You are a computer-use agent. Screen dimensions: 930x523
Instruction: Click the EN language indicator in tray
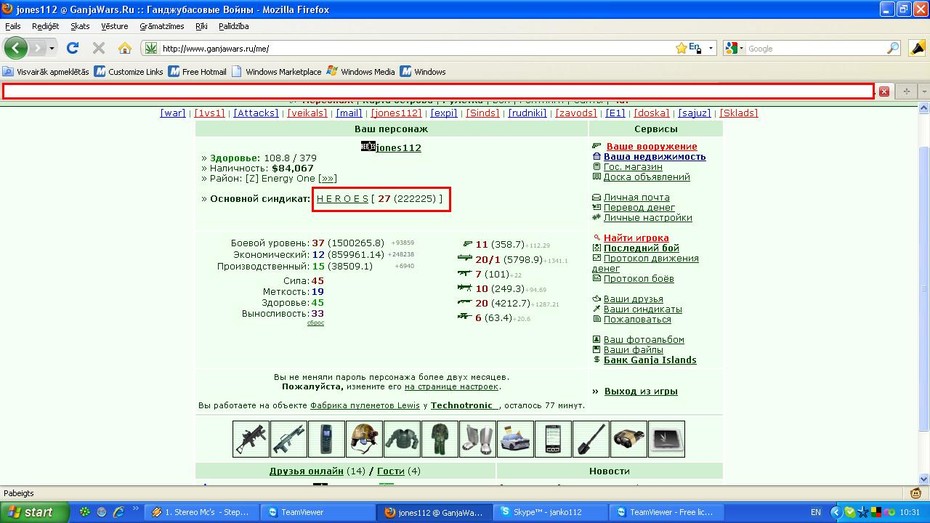(816, 512)
